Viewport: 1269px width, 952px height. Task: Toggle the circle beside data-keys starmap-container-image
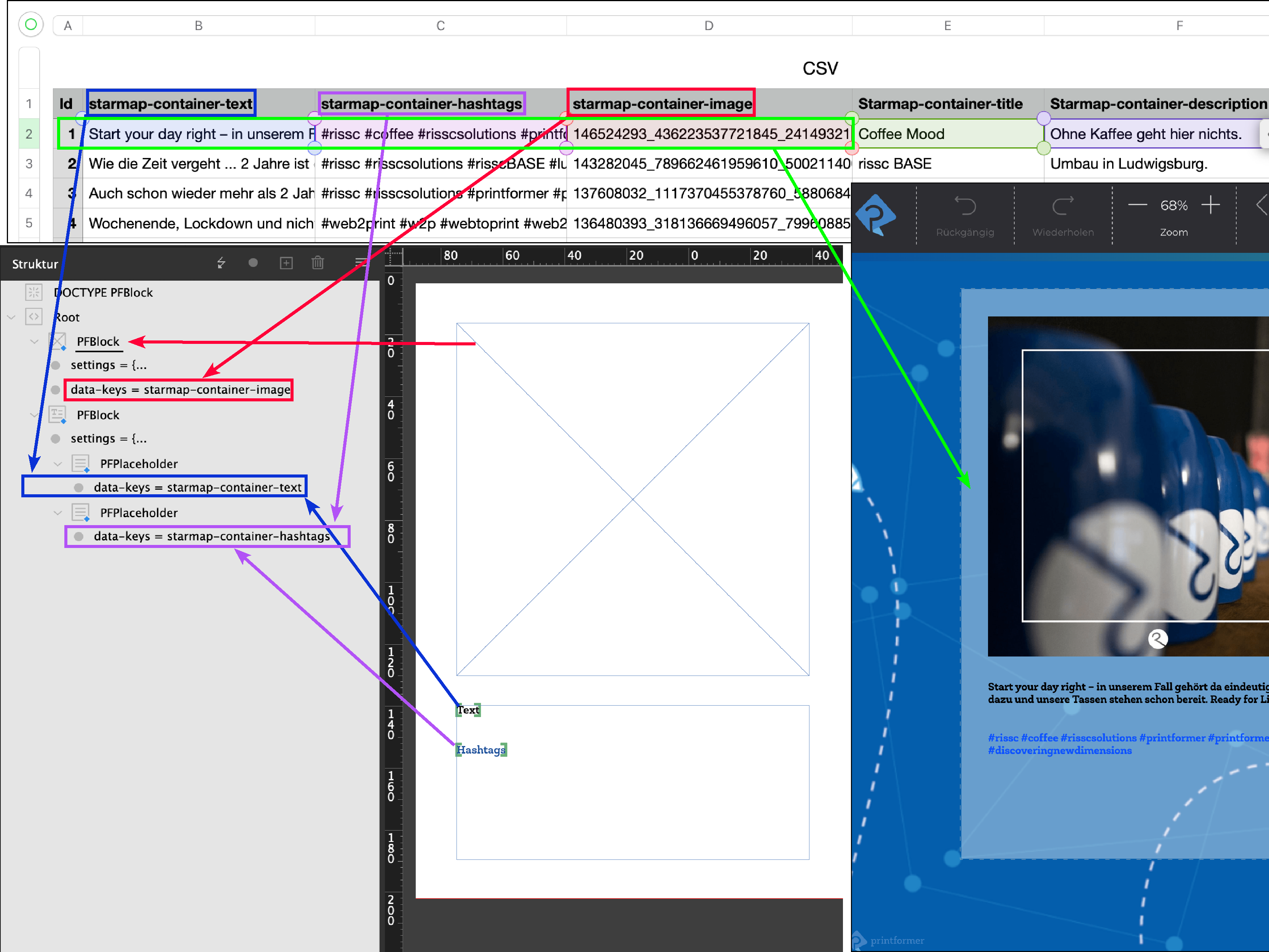click(x=56, y=390)
